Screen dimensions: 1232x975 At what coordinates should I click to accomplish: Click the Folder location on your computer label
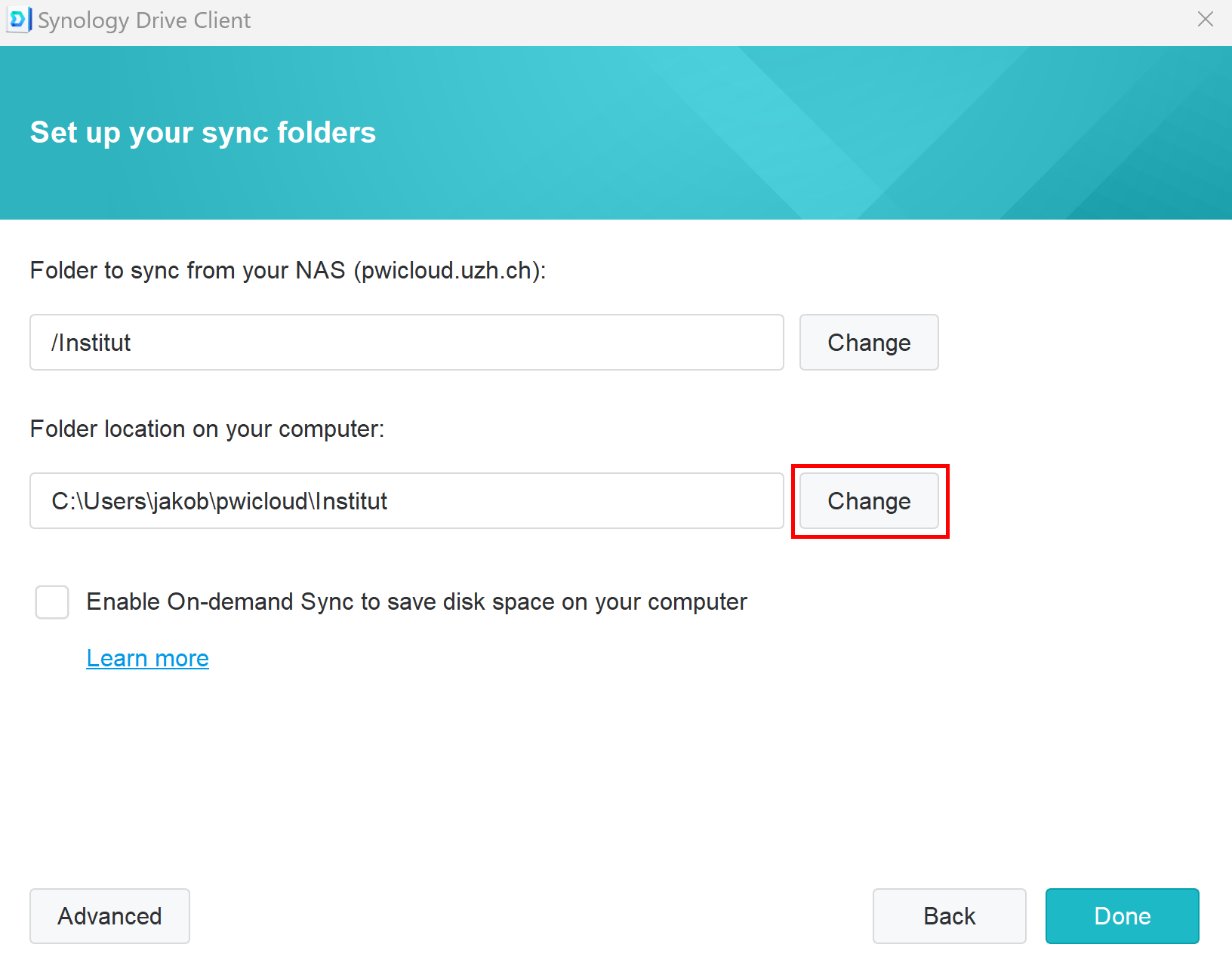pos(208,429)
